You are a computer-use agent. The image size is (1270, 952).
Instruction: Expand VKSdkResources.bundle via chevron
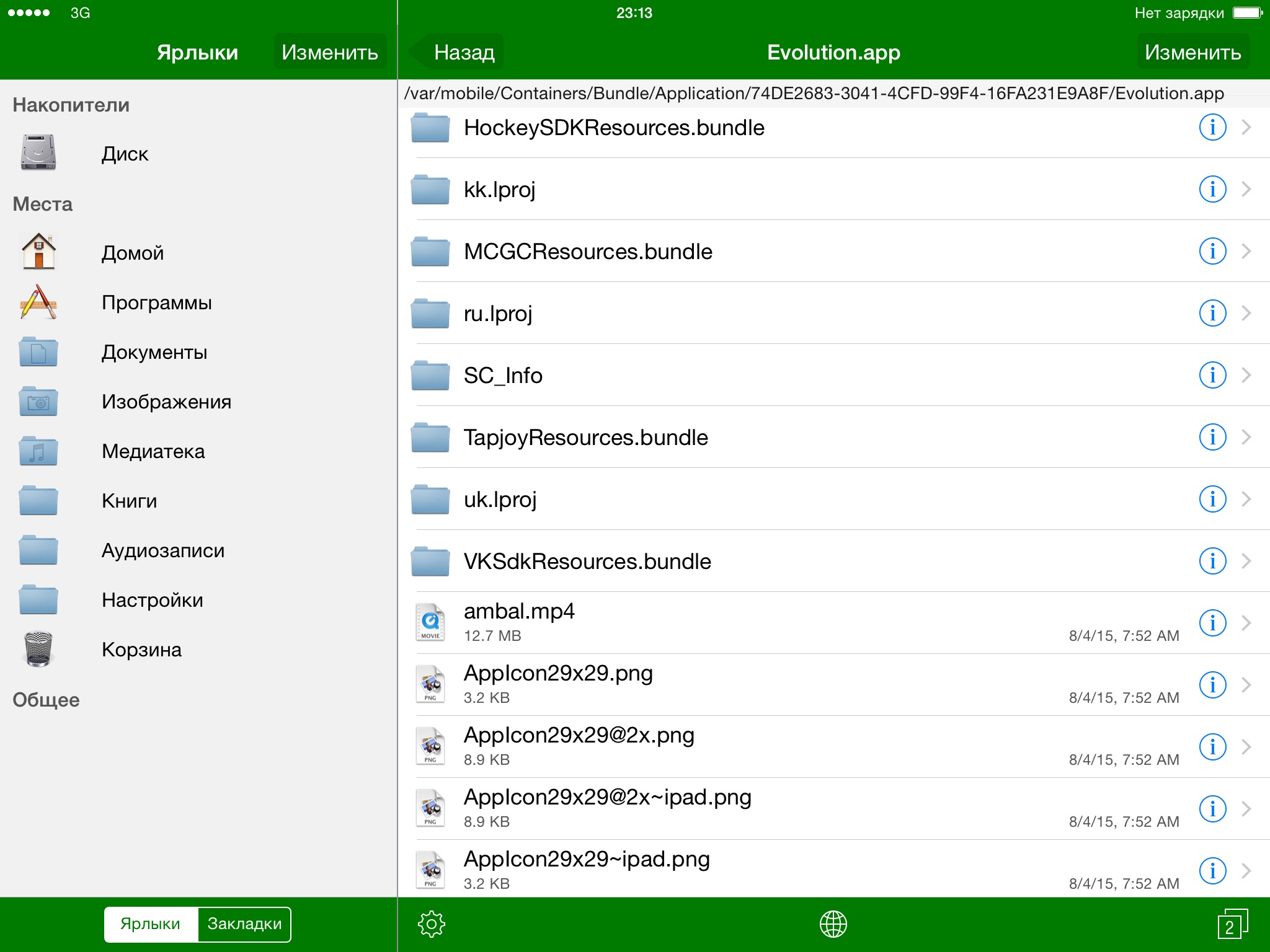(x=1246, y=561)
